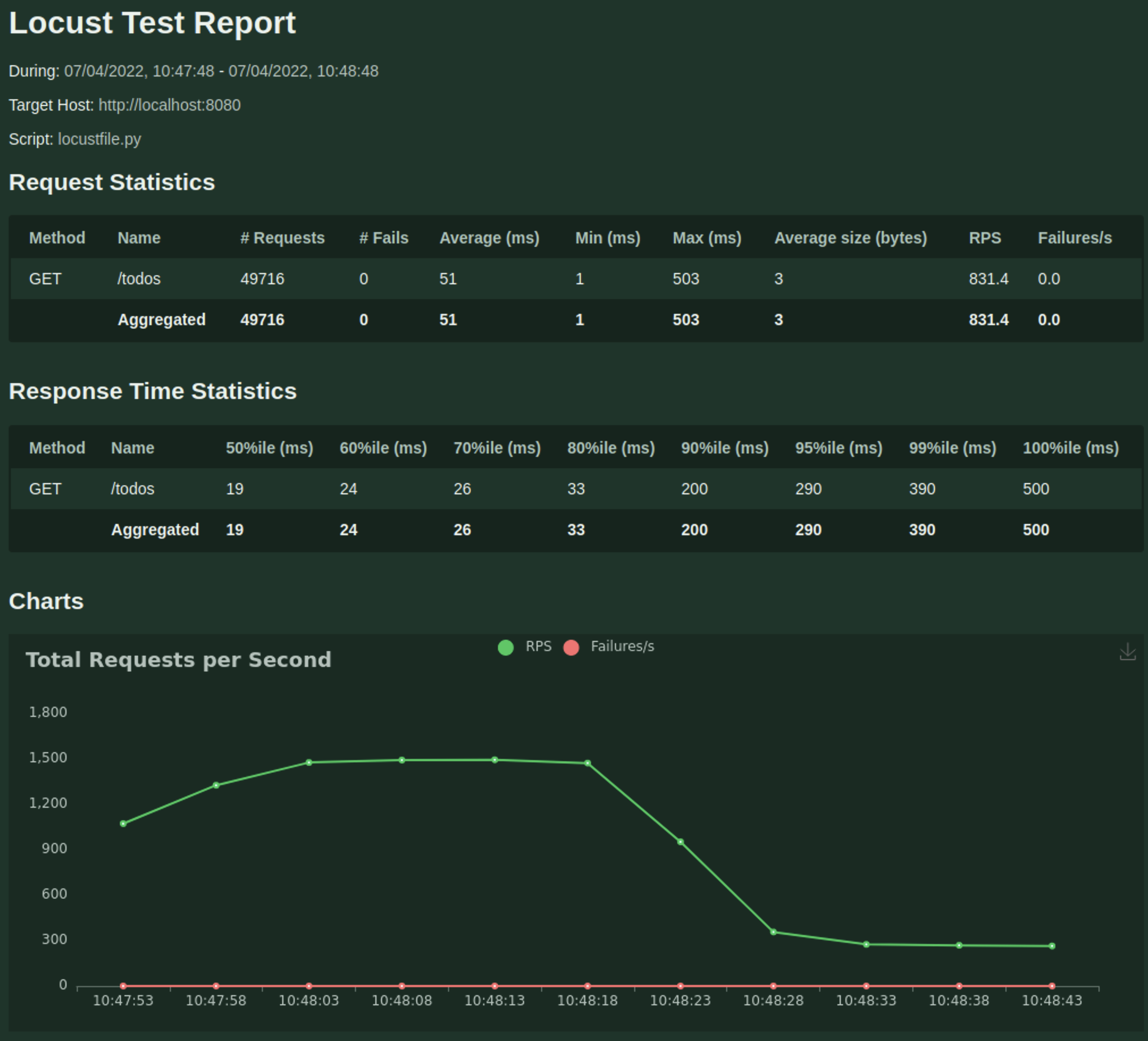Select the /todos row in Request Statistics
The width and height of the screenshot is (1148, 1041).
(x=139, y=279)
